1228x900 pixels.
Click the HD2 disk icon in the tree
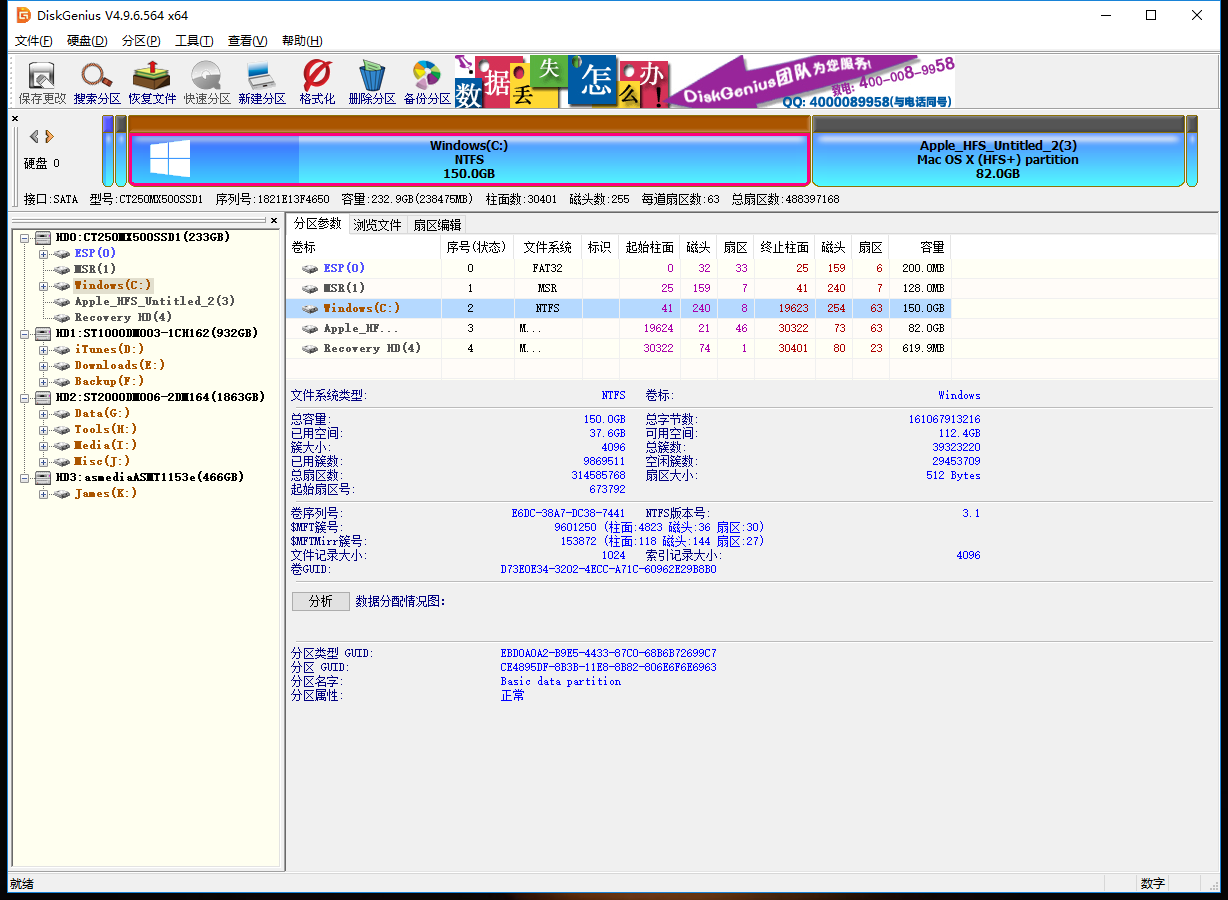[x=43, y=397]
